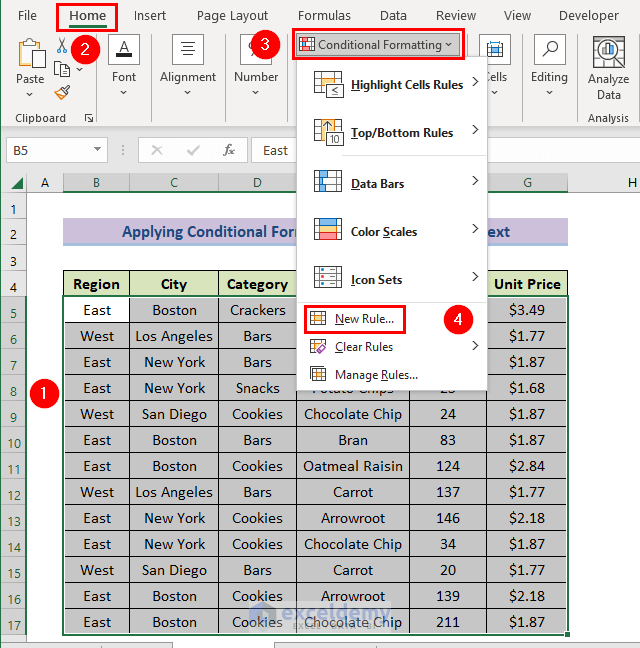The image size is (640, 648).
Task: Click the Copy icon
Action: (62, 69)
